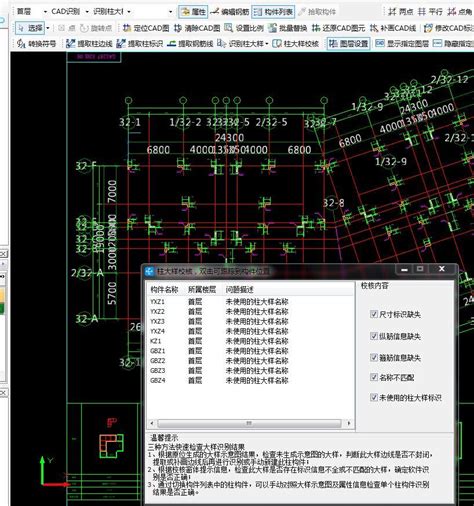Click the results list horizontal scrollbar thumb
Image resolution: width=474 pixels, height=506 pixels.
tap(249, 423)
